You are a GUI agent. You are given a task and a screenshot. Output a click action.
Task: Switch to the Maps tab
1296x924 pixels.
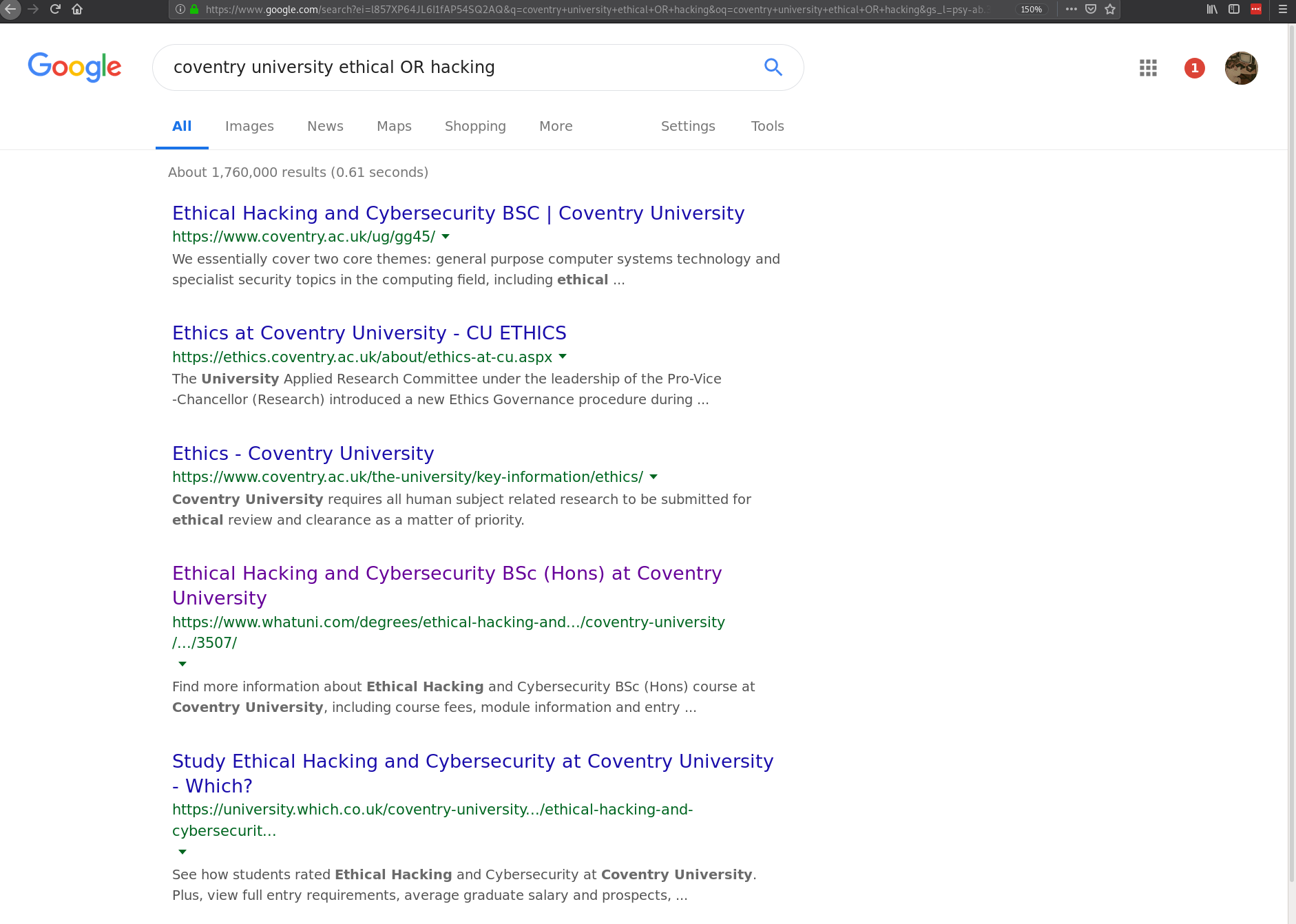(394, 126)
